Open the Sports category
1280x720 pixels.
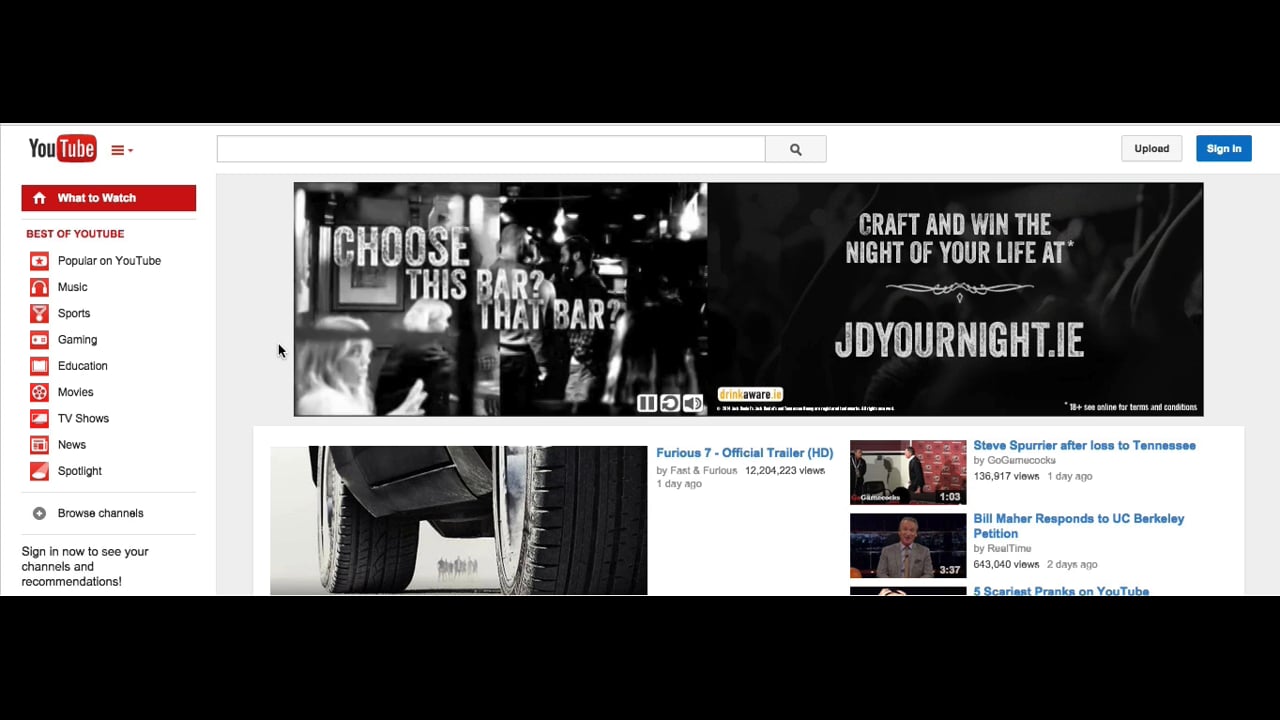[x=74, y=313]
